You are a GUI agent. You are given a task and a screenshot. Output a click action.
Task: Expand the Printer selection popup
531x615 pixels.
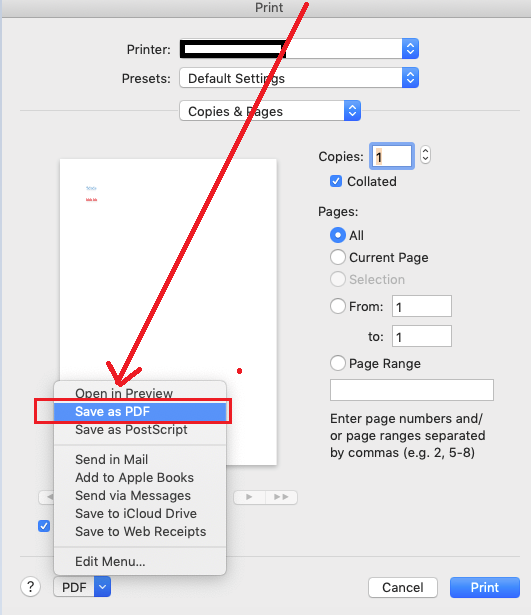click(299, 49)
